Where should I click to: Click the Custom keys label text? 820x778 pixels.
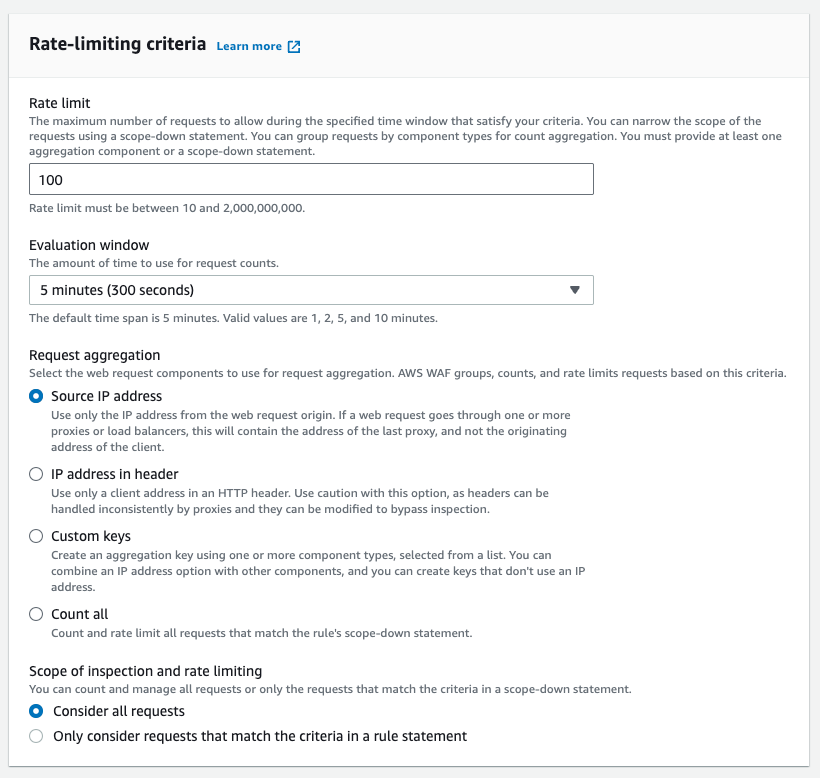(x=91, y=536)
